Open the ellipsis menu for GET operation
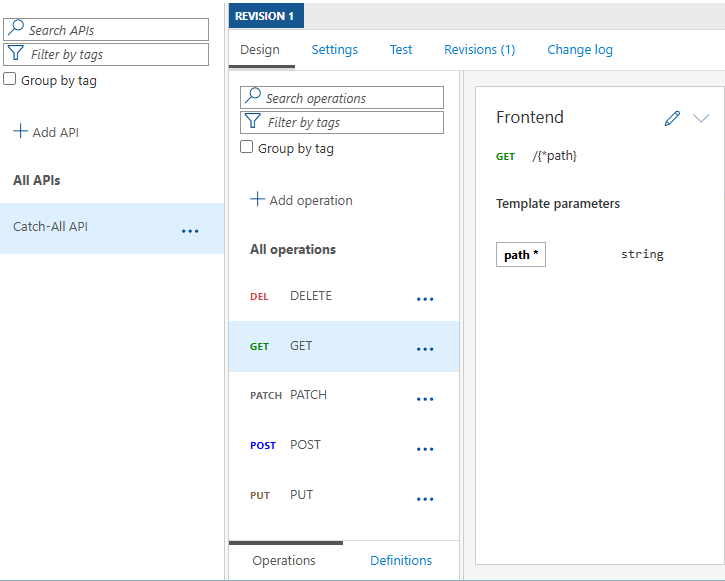The image size is (725, 581). coord(425,349)
